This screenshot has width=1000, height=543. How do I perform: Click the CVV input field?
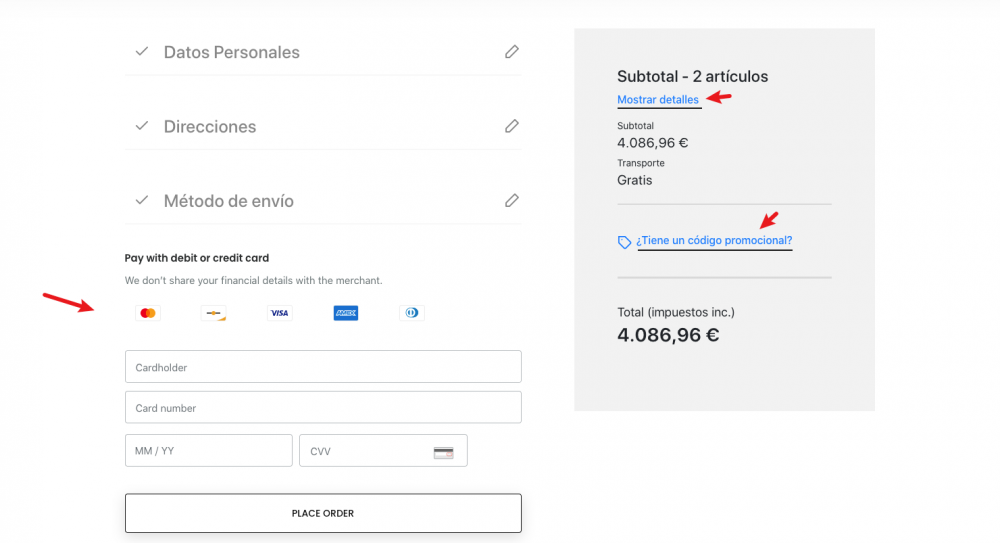point(365,451)
